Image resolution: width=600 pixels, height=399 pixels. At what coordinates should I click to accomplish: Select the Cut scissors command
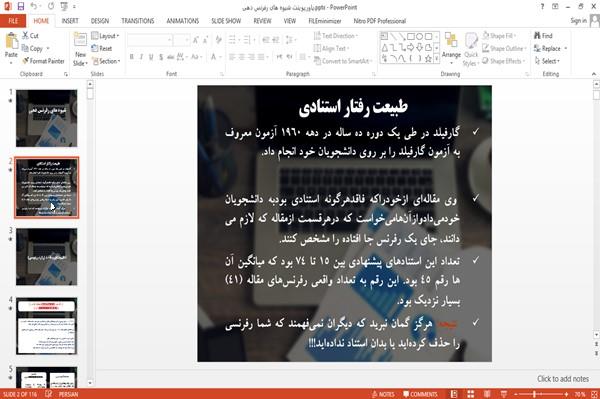[30, 36]
